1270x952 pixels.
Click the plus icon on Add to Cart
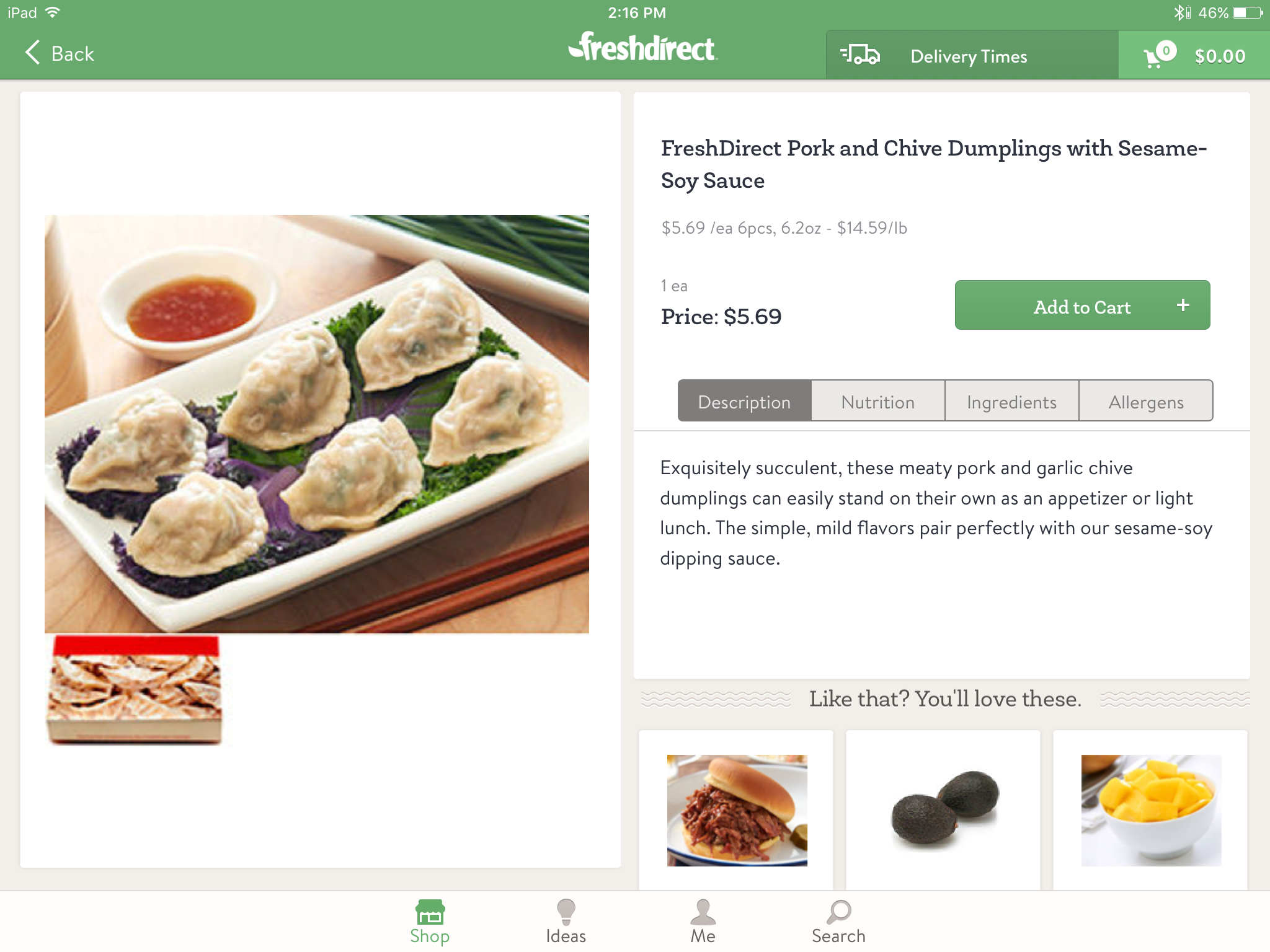[x=1183, y=305]
